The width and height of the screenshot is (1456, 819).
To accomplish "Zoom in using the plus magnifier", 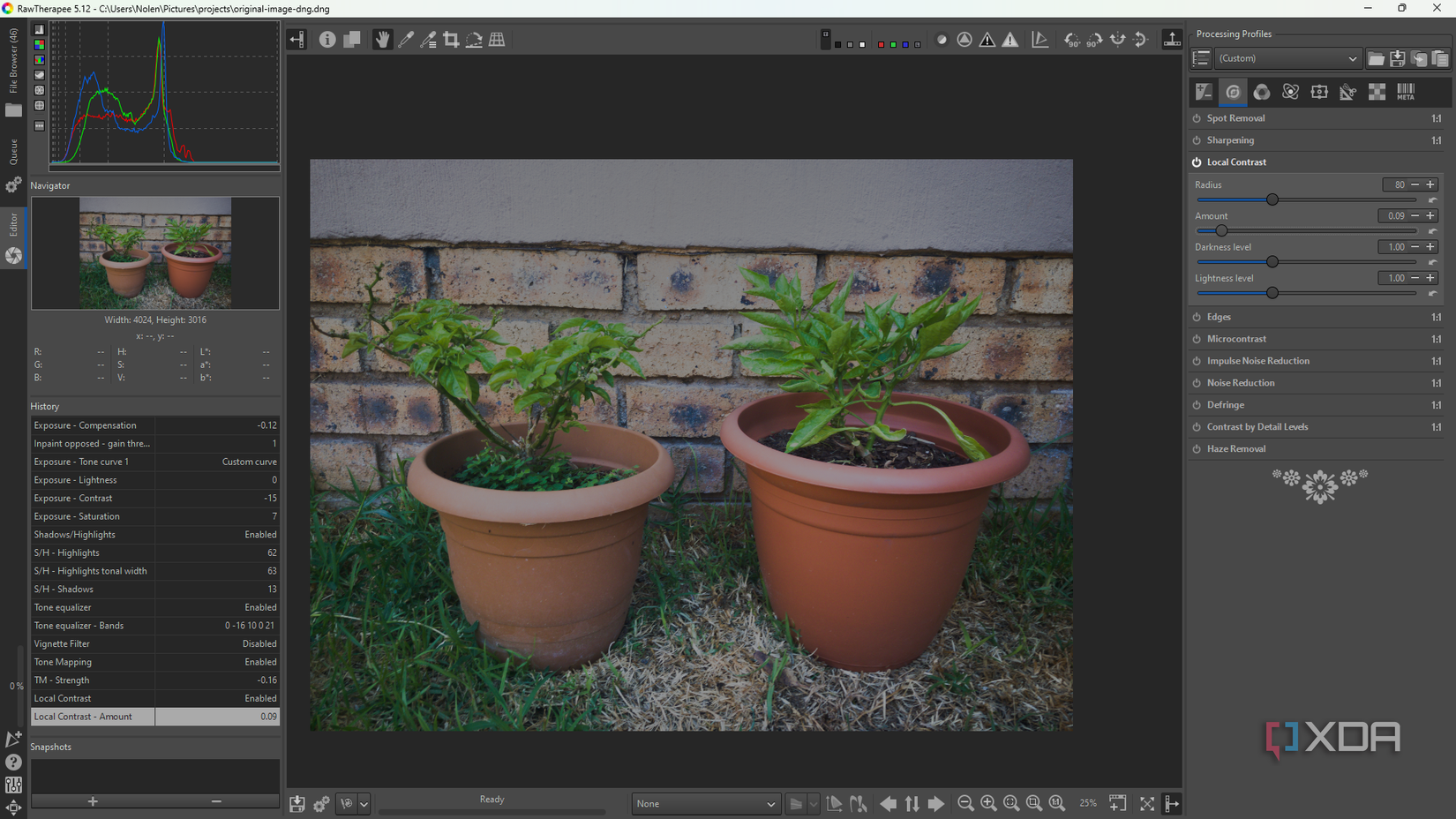I will (x=988, y=803).
